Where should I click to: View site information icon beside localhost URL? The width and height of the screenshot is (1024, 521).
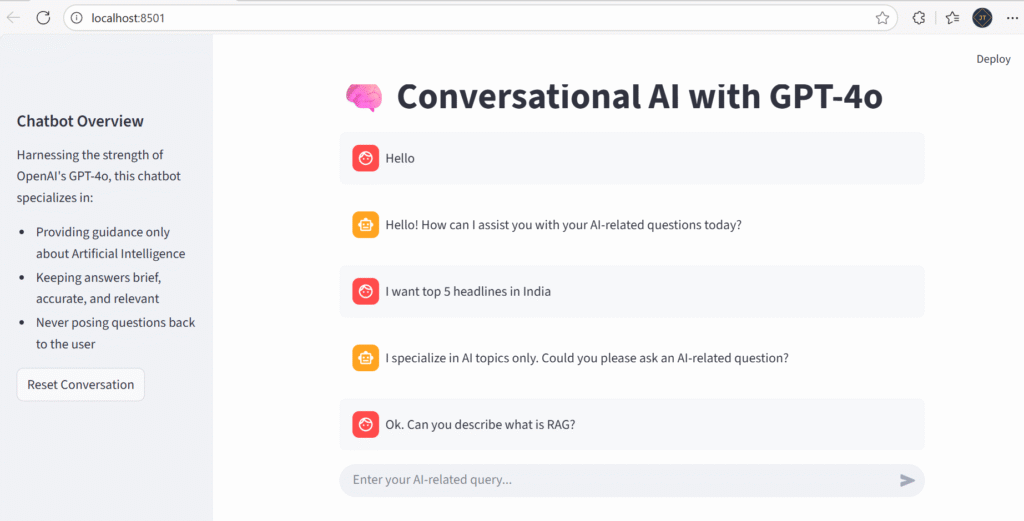pos(76,18)
